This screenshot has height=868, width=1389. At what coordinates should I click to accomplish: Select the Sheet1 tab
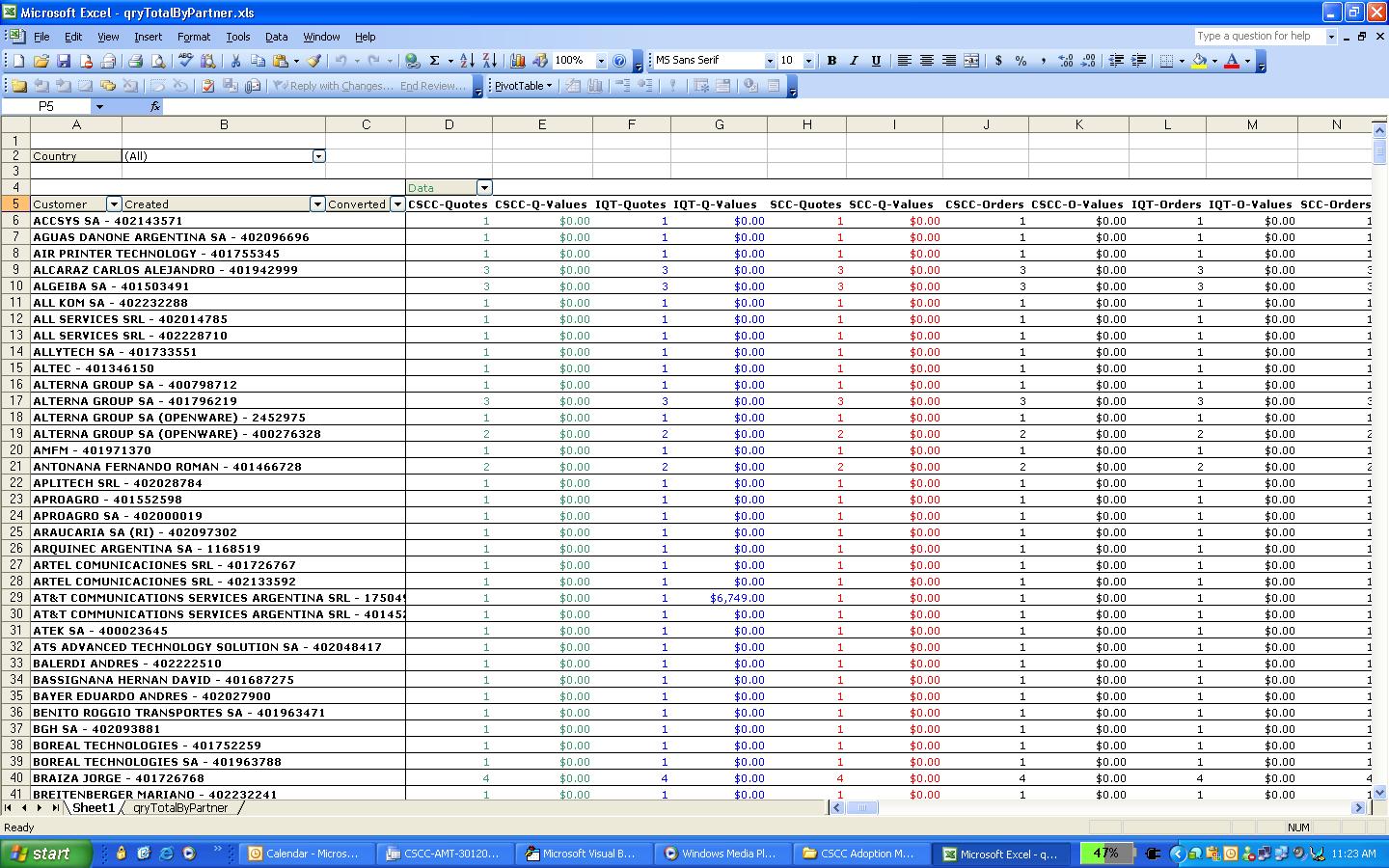pyautogui.click(x=94, y=808)
